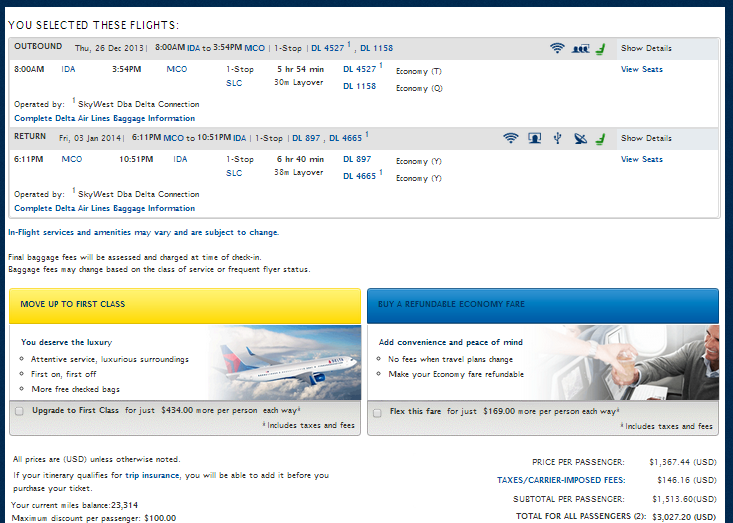Click the 30m Layover text

(298, 83)
